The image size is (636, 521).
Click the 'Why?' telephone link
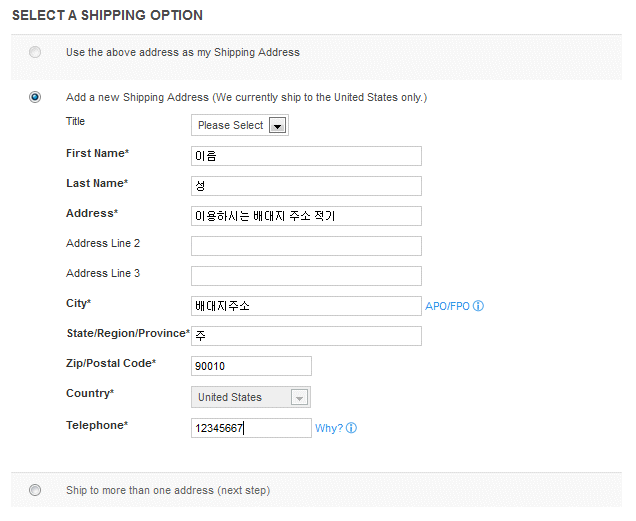(329, 428)
